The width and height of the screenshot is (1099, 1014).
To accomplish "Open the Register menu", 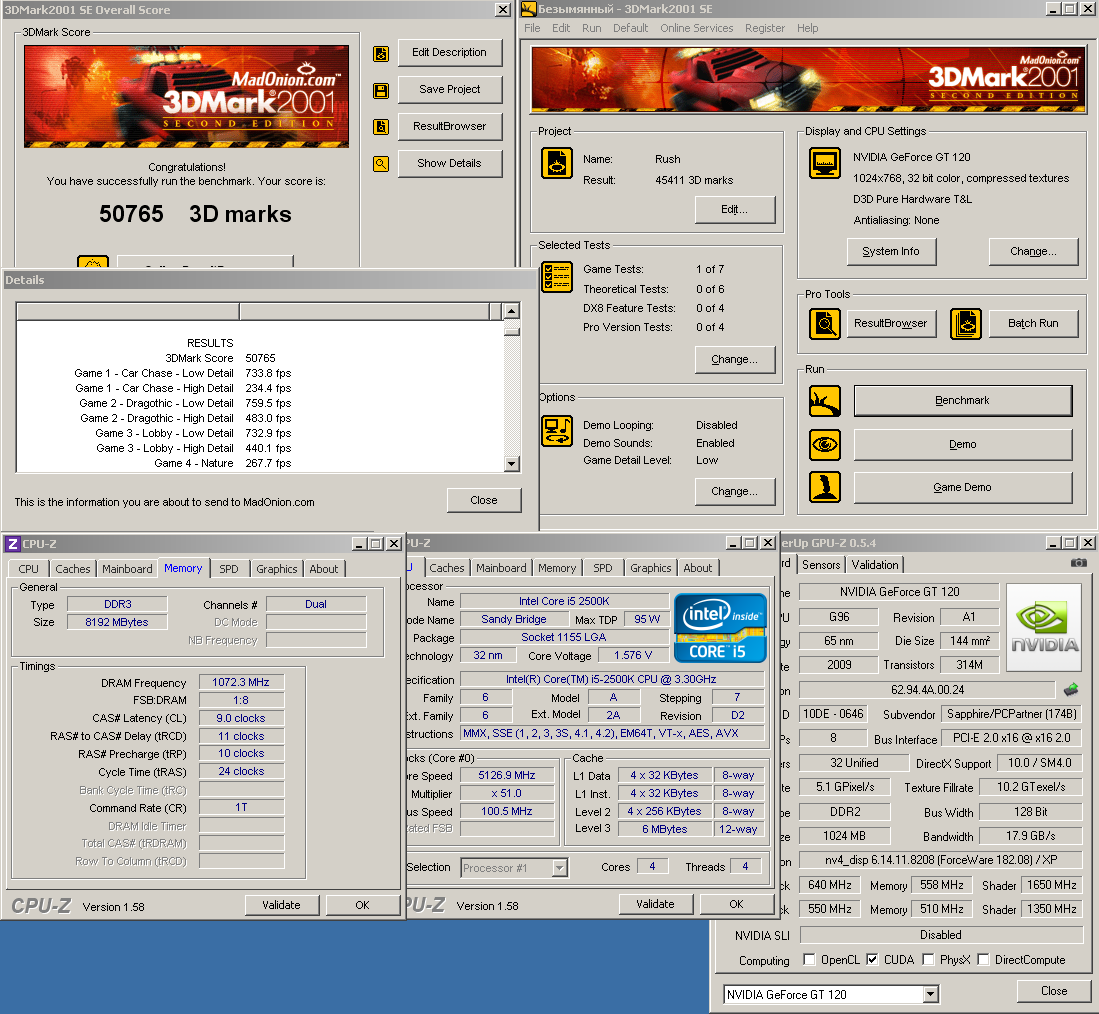I will [x=765, y=28].
